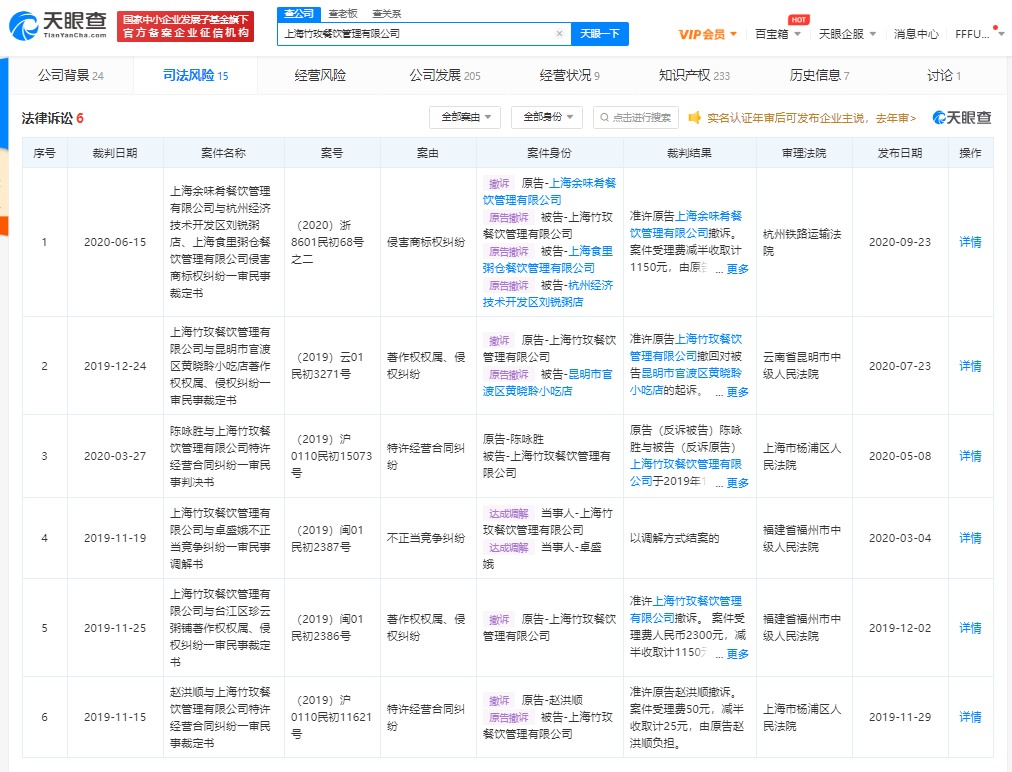
Task: Open the 公司背景 tab
Action: [x=70, y=76]
